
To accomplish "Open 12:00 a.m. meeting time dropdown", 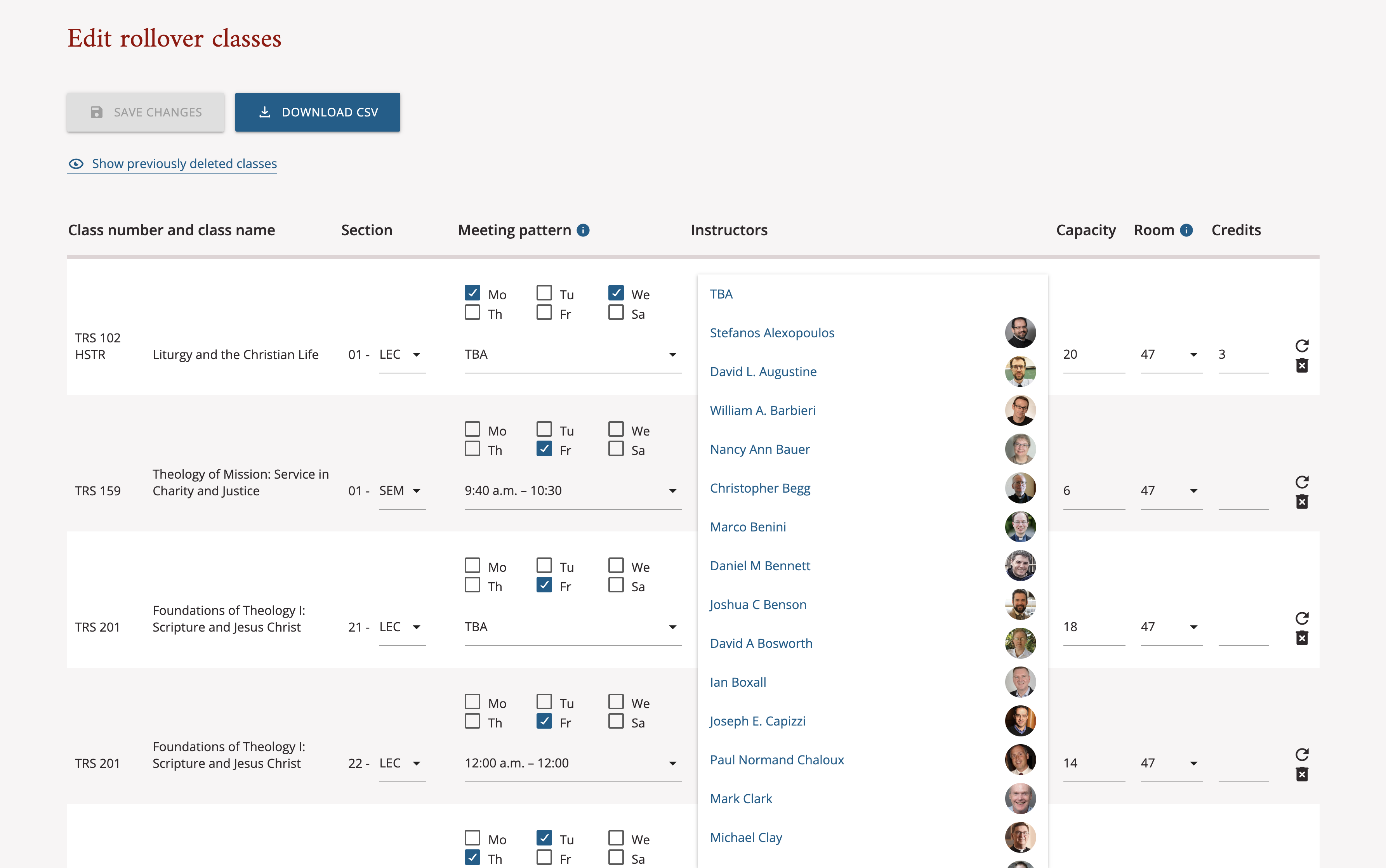I will tap(573, 764).
